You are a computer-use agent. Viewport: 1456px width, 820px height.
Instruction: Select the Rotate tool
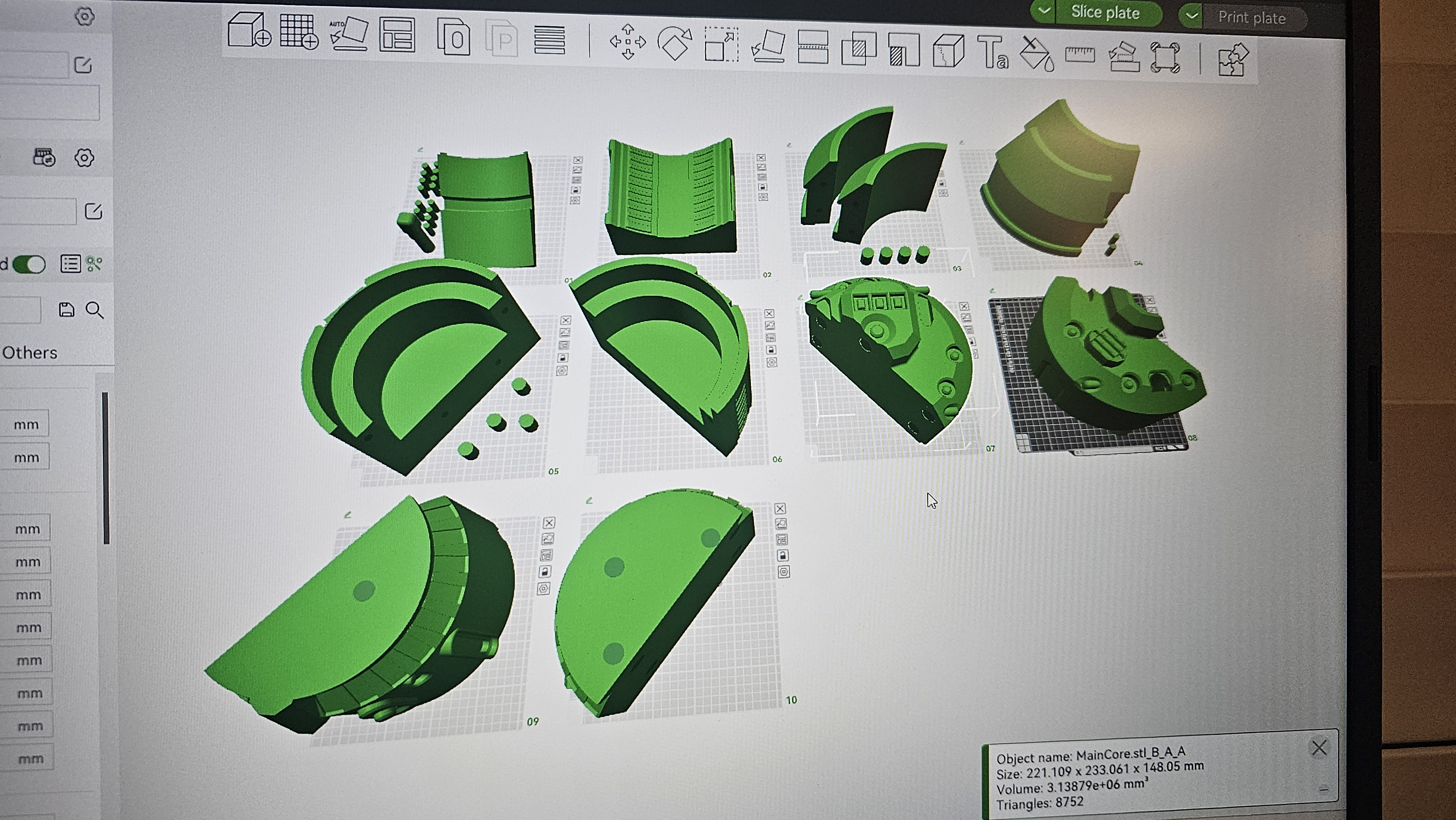674,44
